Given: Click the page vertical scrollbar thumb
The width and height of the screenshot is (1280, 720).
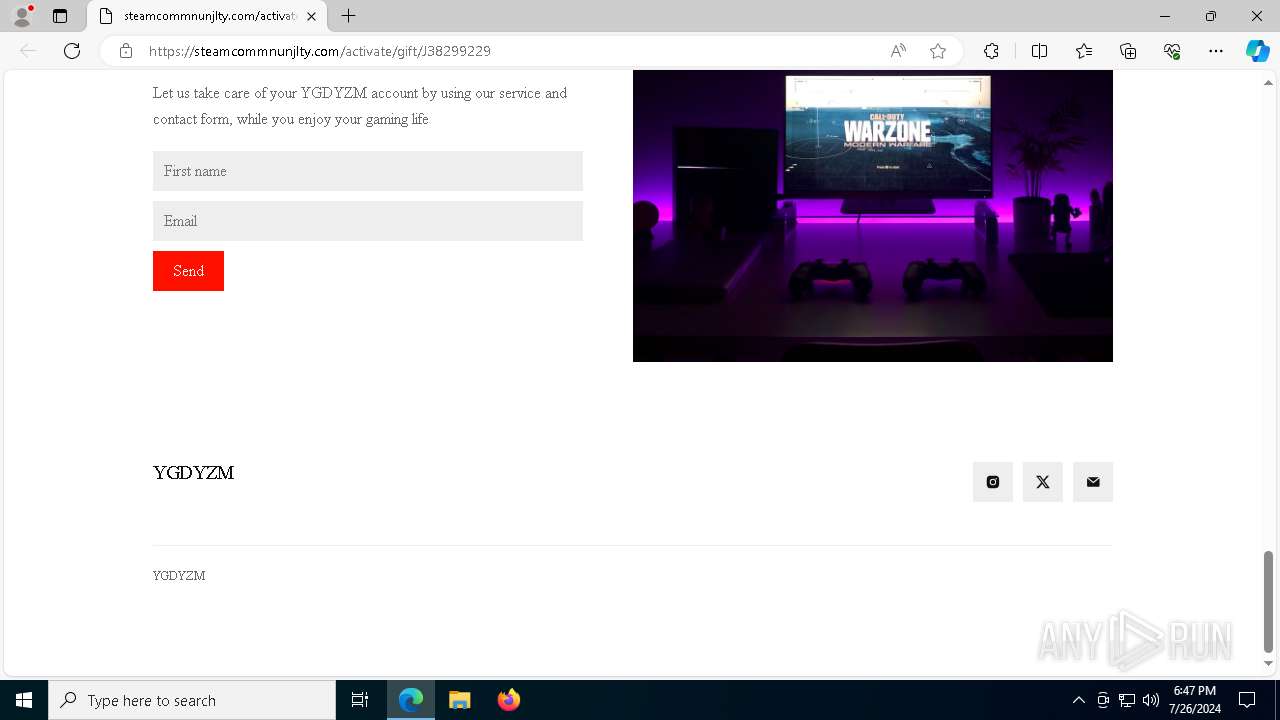Looking at the screenshot, I should pos(1269,600).
